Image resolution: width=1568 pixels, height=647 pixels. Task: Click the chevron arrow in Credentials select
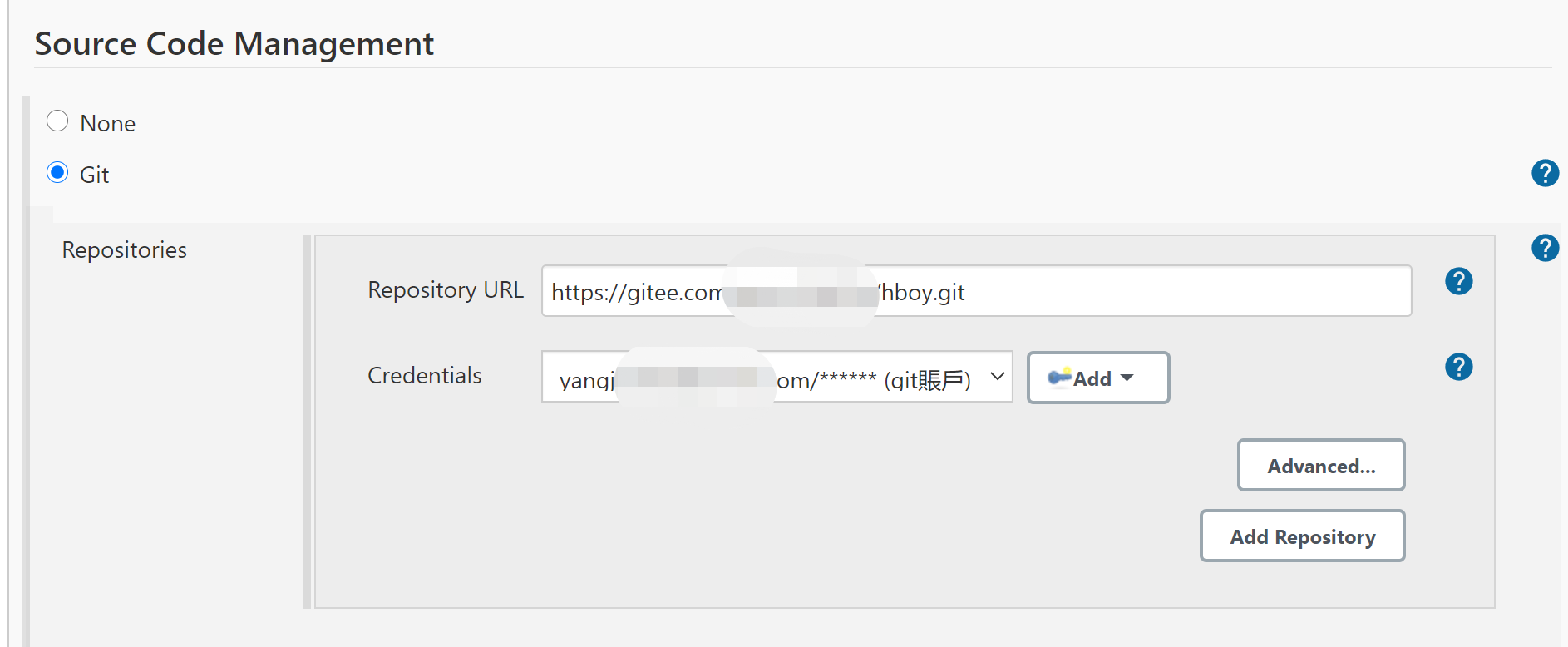coord(998,377)
